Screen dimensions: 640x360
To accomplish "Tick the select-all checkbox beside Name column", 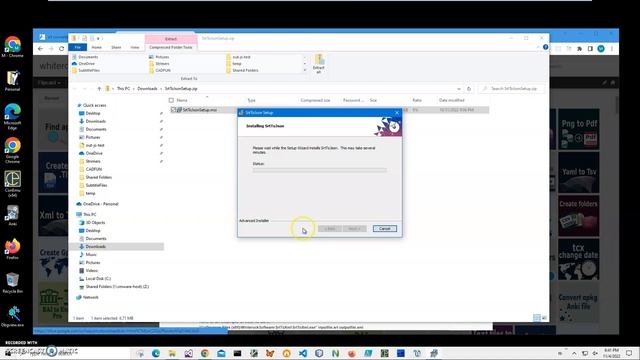I will tap(171, 100).
